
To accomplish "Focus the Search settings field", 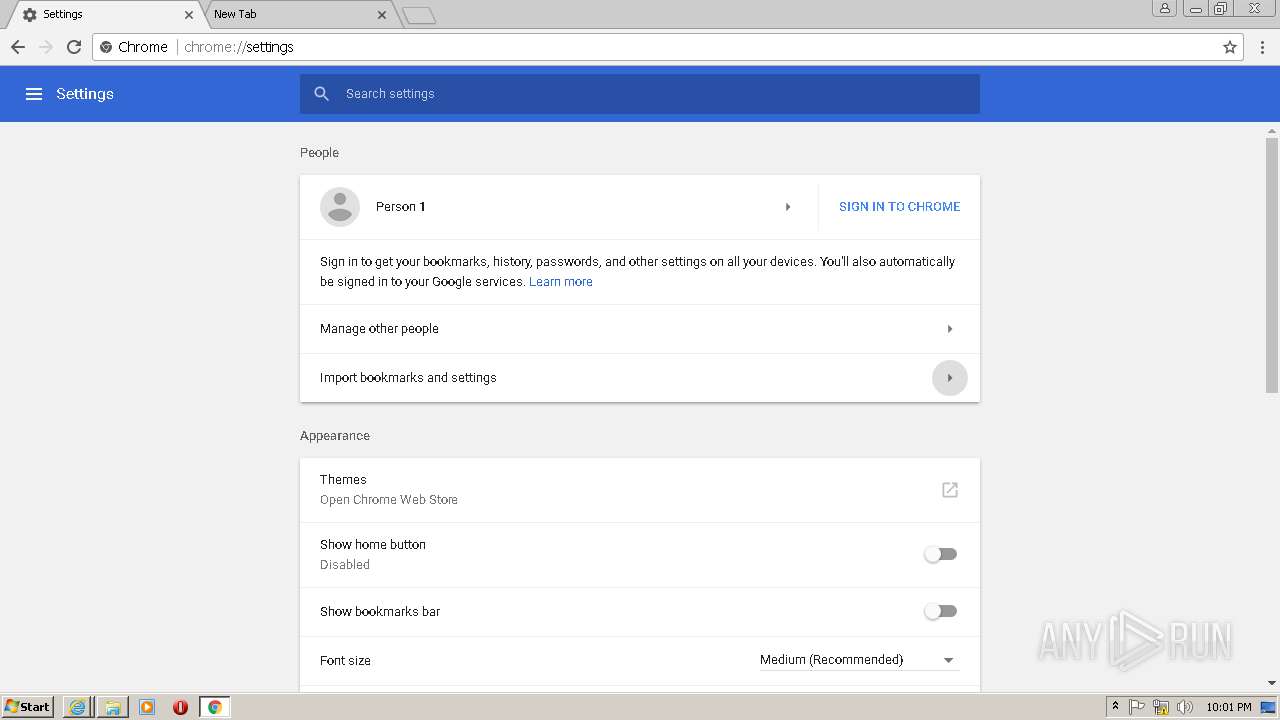I will point(640,94).
